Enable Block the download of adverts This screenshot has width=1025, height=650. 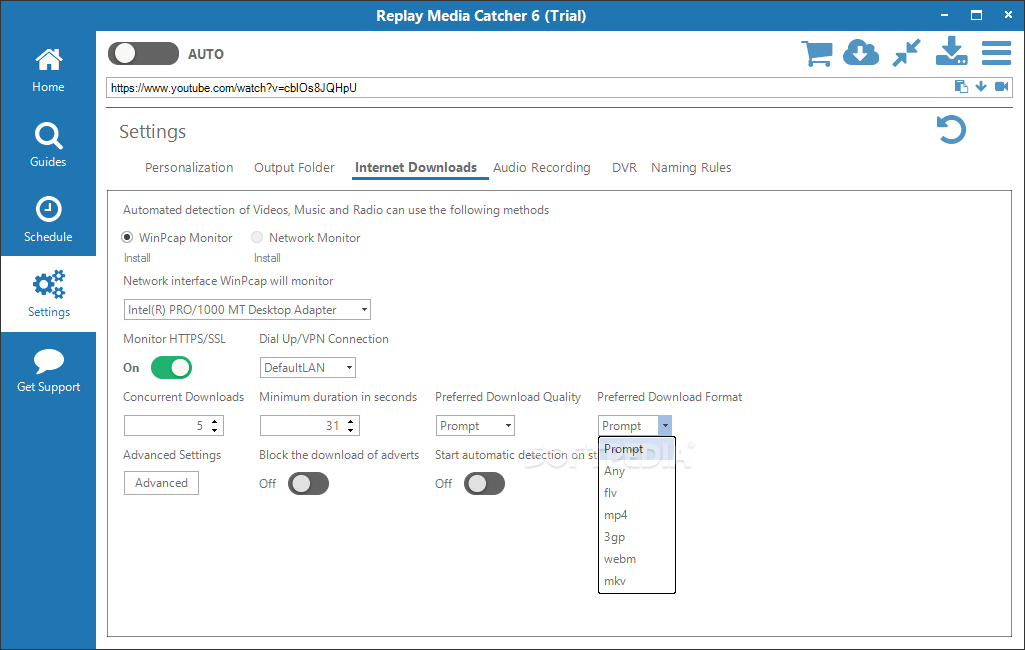(309, 484)
